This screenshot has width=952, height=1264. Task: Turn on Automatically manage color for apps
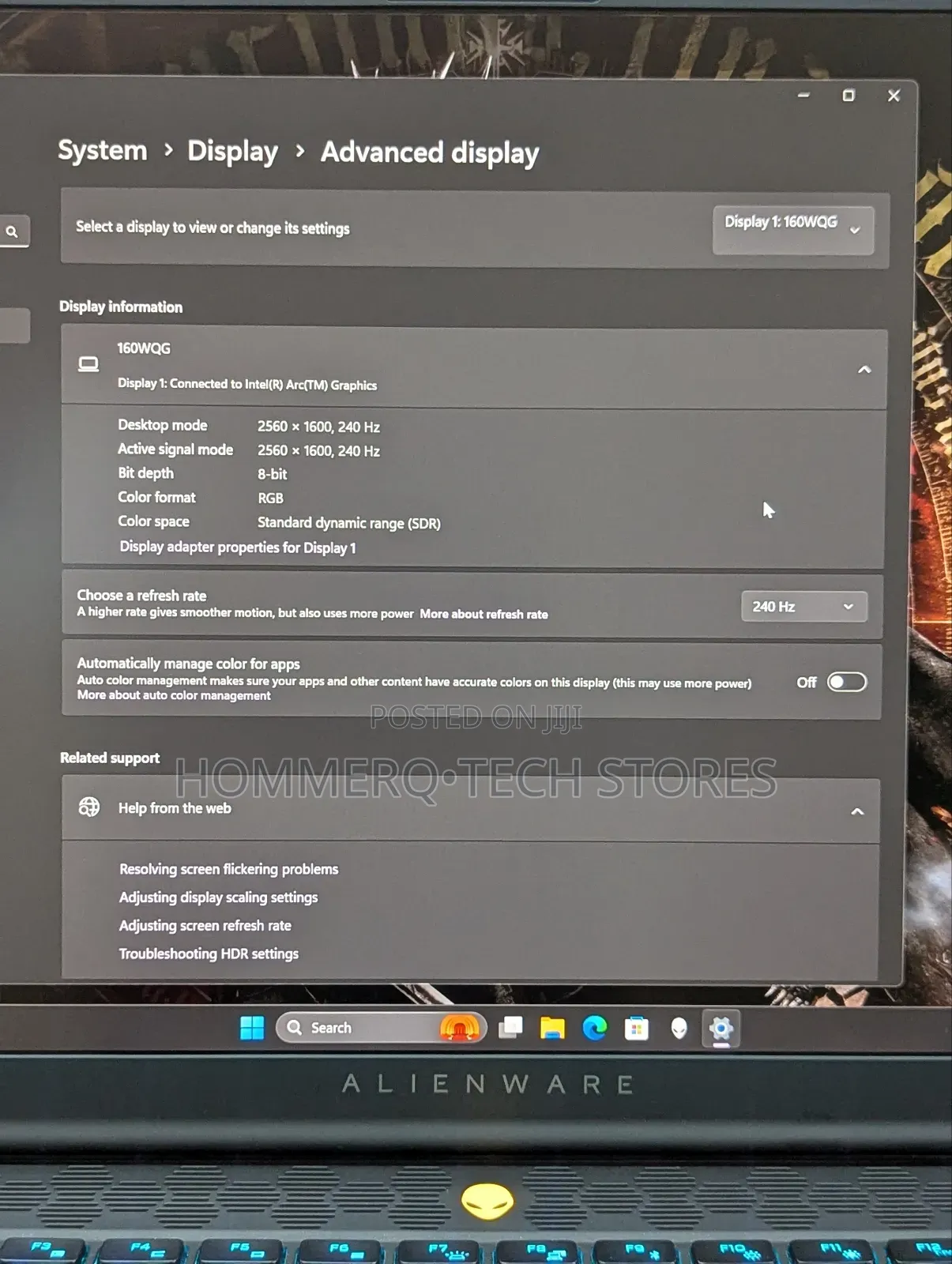[847, 682]
